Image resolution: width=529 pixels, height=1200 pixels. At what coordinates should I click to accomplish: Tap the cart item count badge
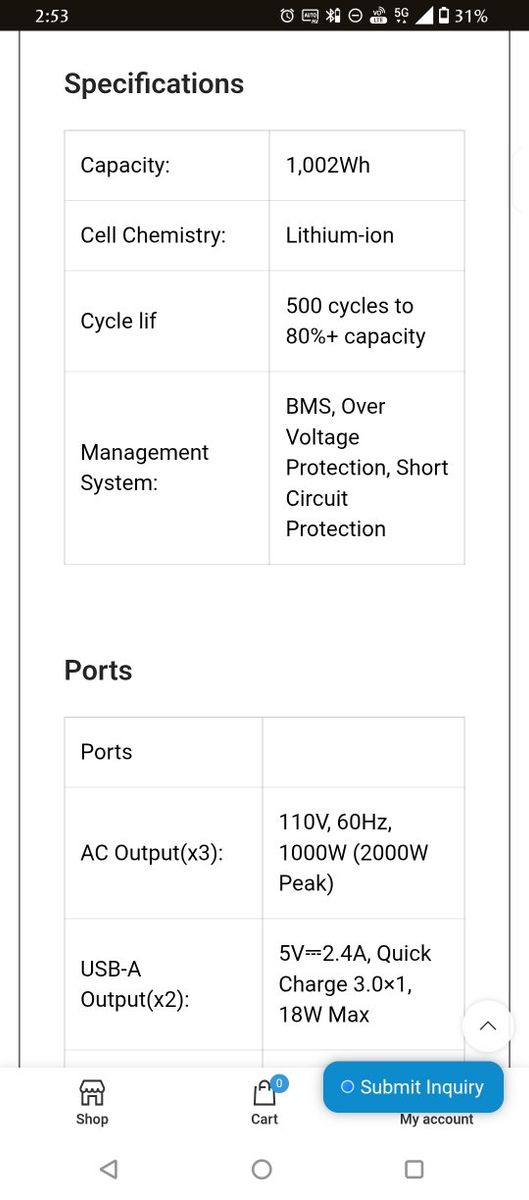[x=279, y=1083]
